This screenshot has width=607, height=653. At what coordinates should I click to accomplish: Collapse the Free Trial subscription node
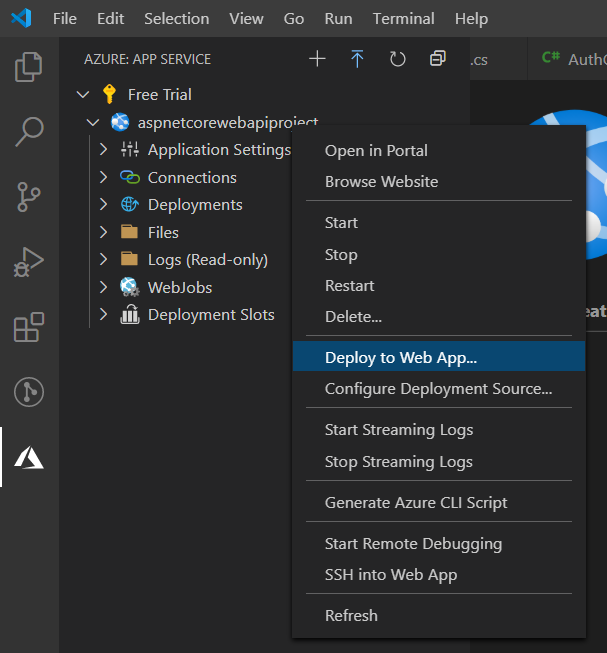[x=83, y=95]
